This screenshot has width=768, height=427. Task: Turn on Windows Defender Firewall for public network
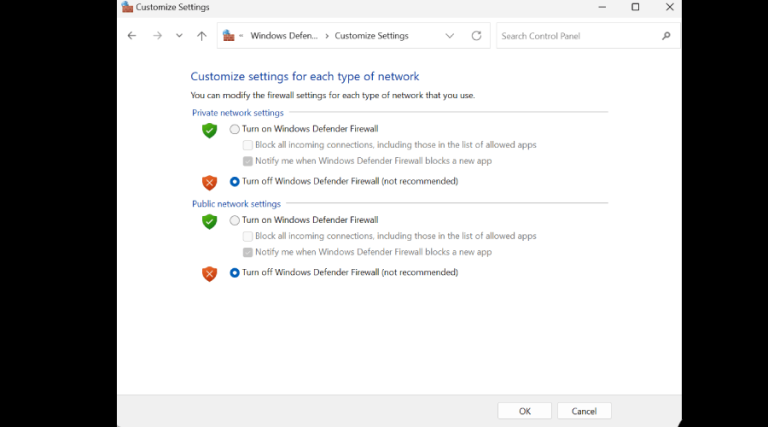235,220
